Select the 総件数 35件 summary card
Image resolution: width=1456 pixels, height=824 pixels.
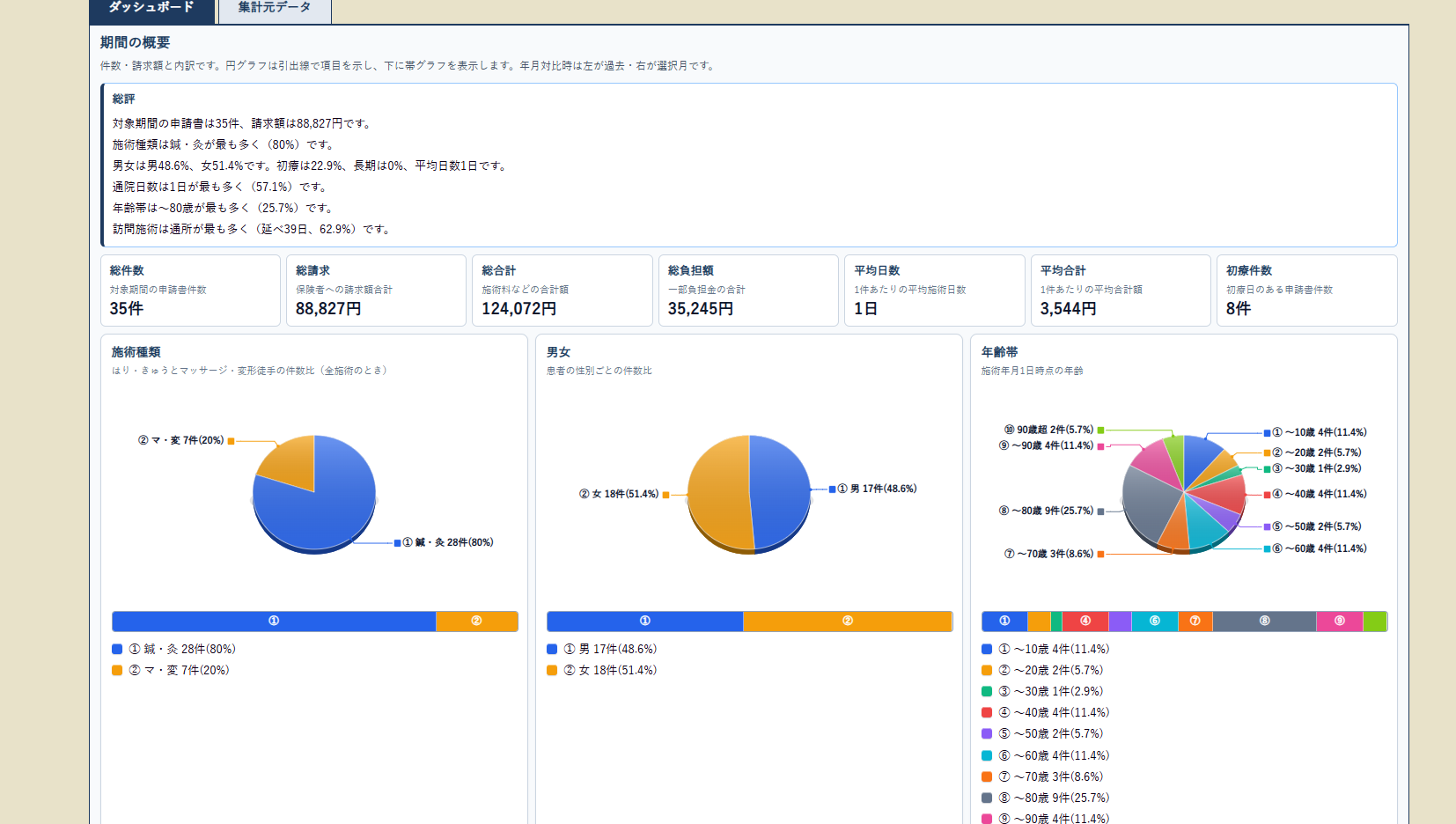(x=190, y=291)
